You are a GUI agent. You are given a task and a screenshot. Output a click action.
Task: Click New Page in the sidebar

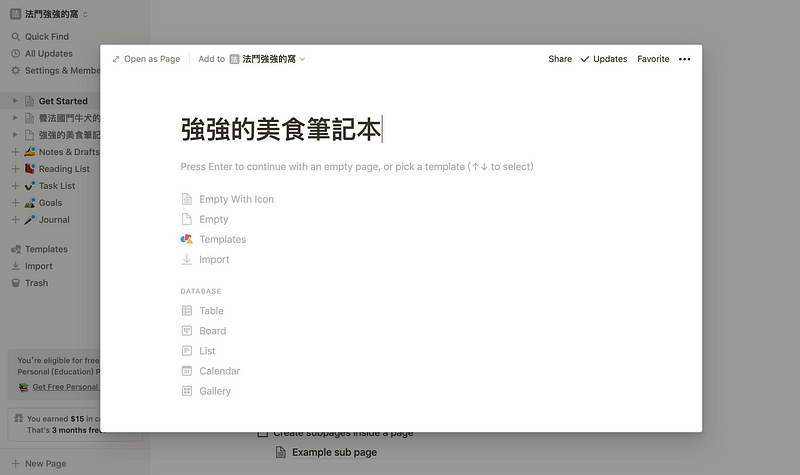(x=39, y=463)
